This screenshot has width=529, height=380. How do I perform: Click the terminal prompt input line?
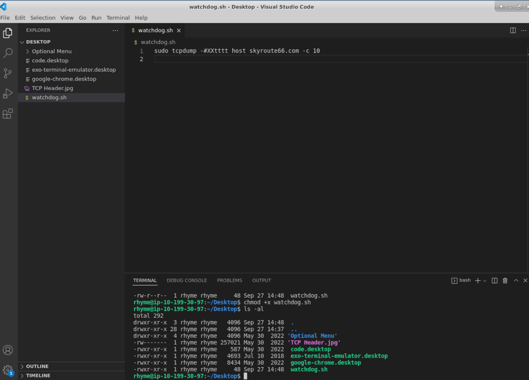pos(245,376)
